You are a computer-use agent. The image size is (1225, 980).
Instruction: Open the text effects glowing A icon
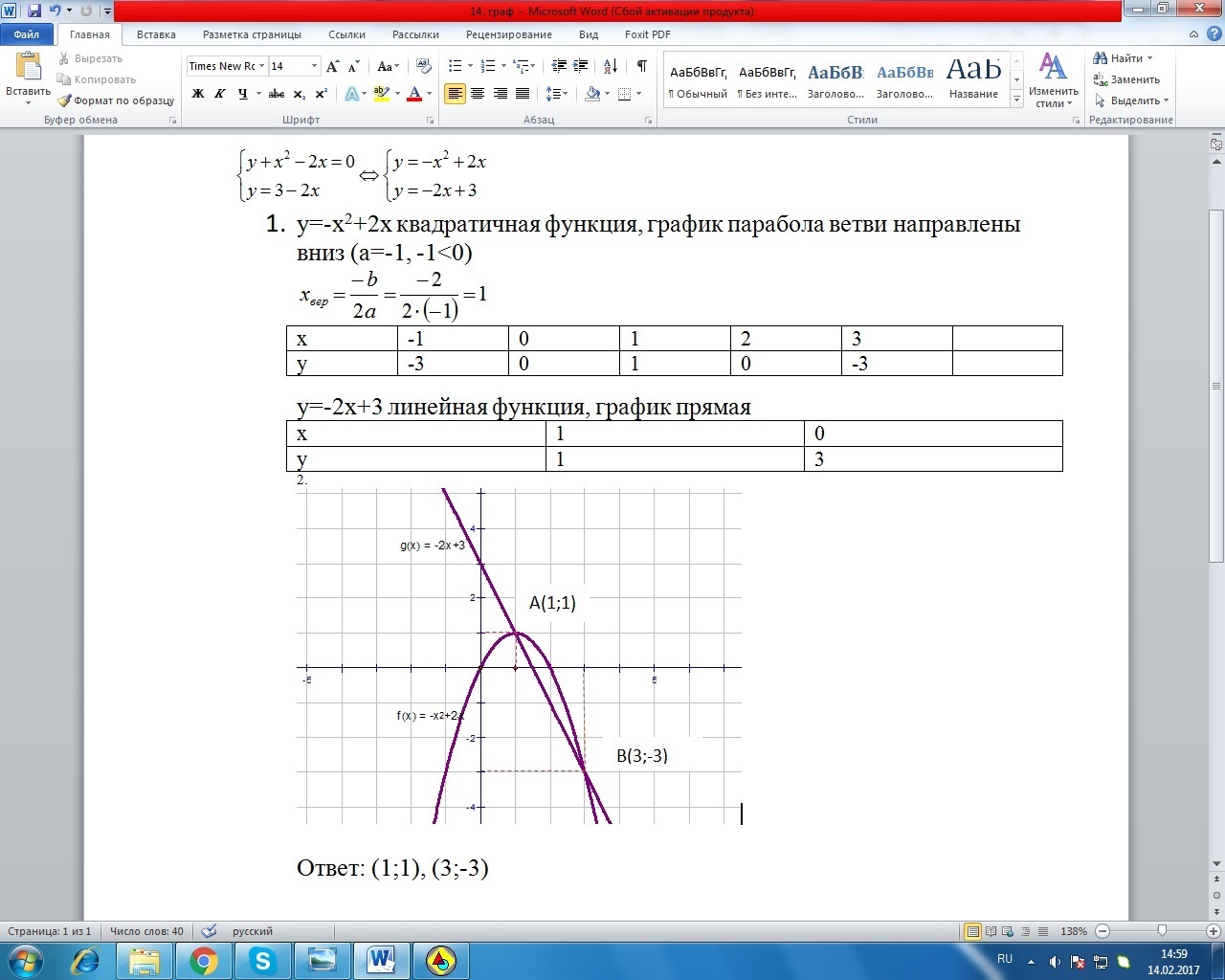pos(351,94)
